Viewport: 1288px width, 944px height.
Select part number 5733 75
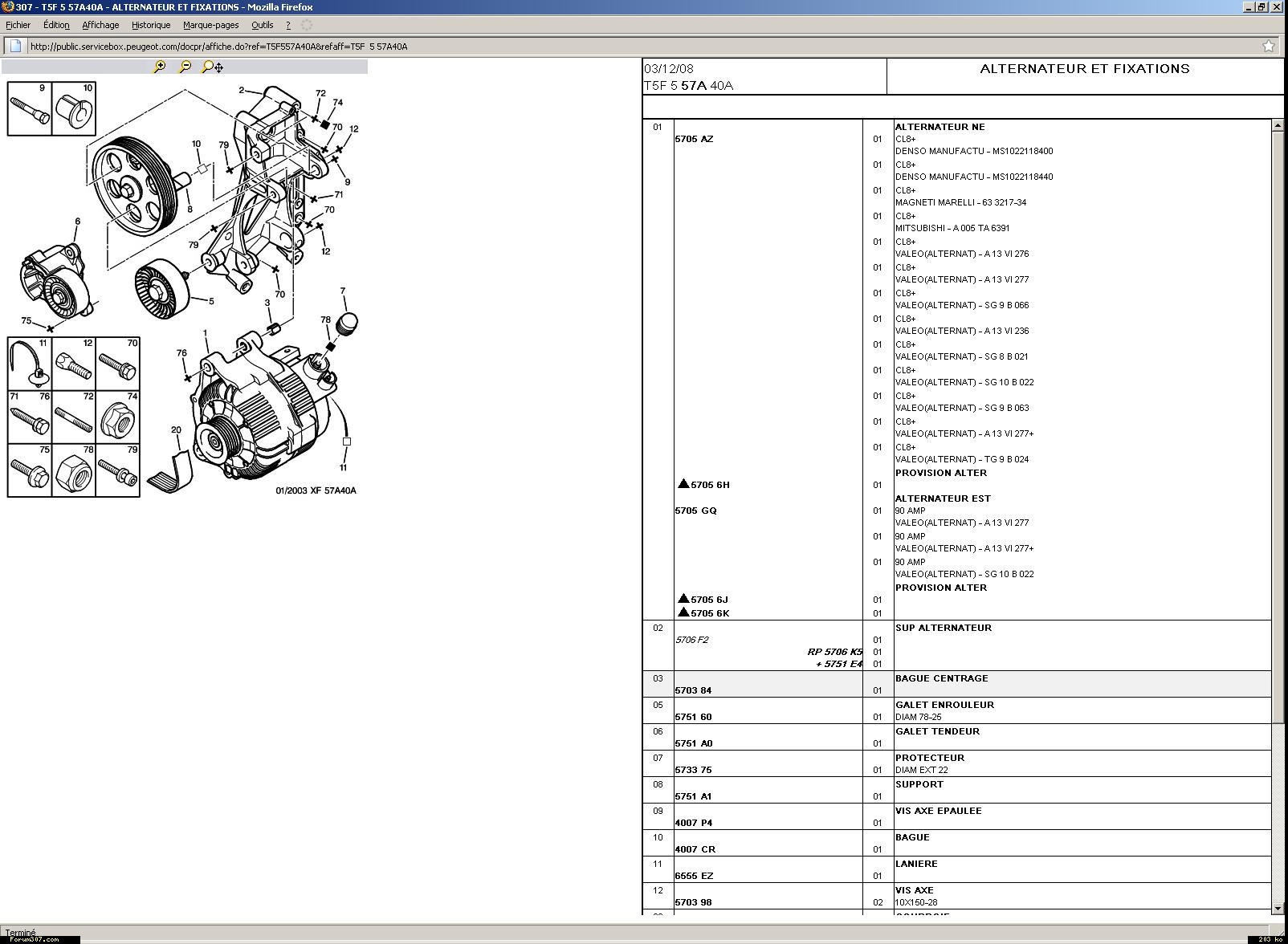693,770
